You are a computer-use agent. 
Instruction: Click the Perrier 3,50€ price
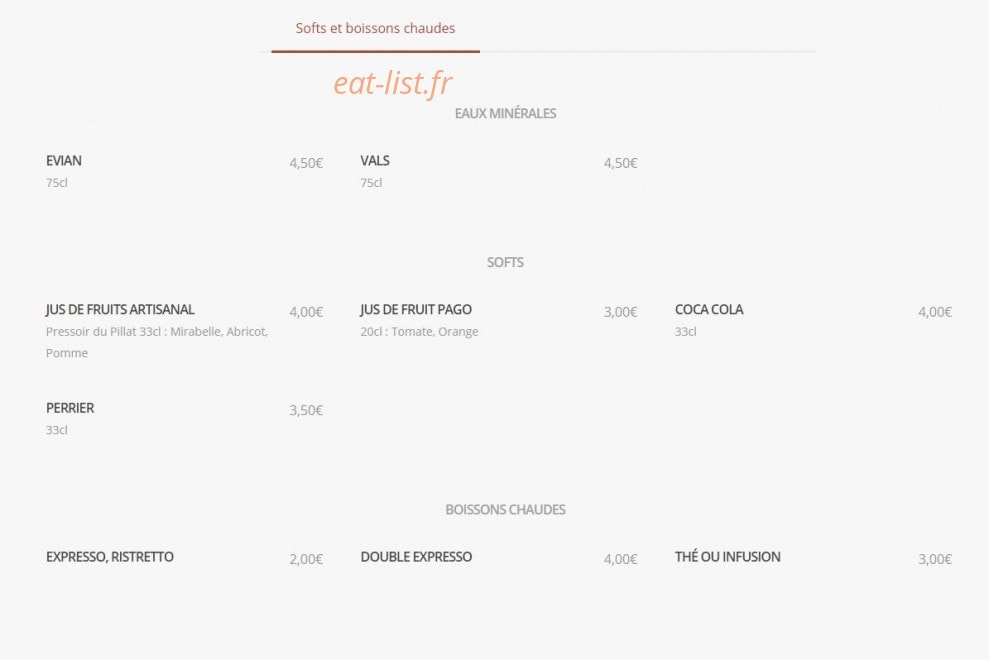[306, 411]
